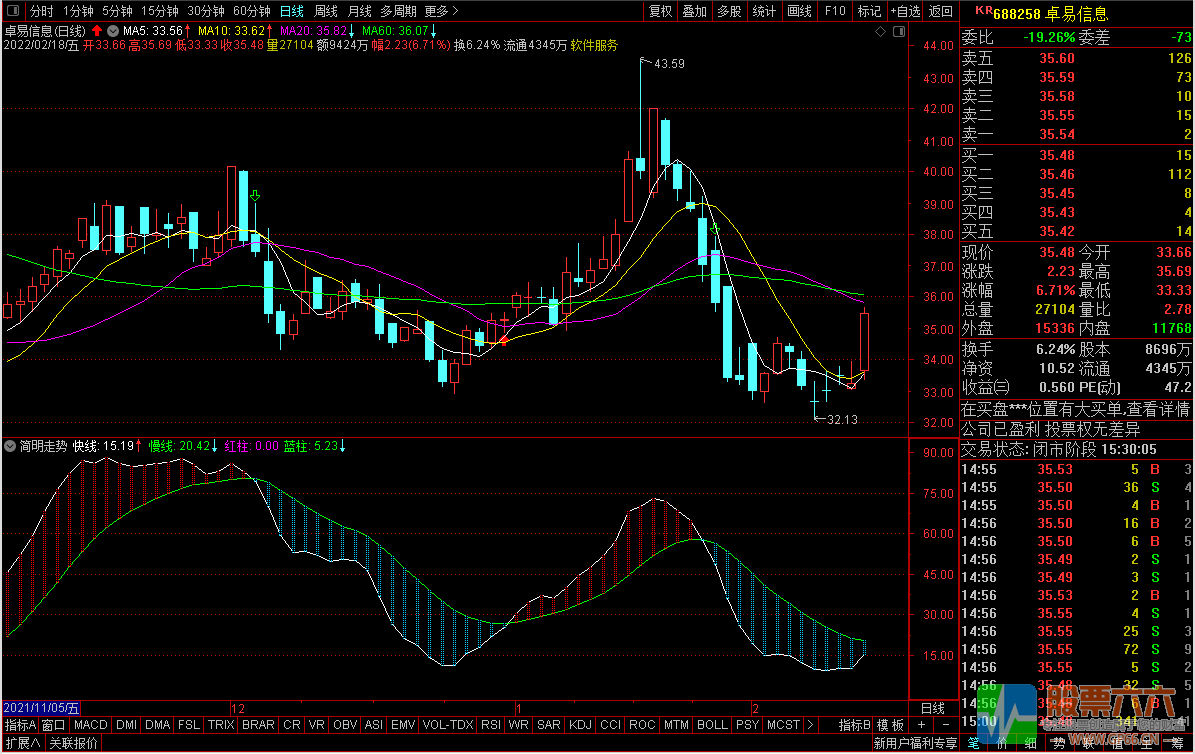Open 关联报价 related quotes
The height and width of the screenshot is (754, 1195).
point(74,743)
